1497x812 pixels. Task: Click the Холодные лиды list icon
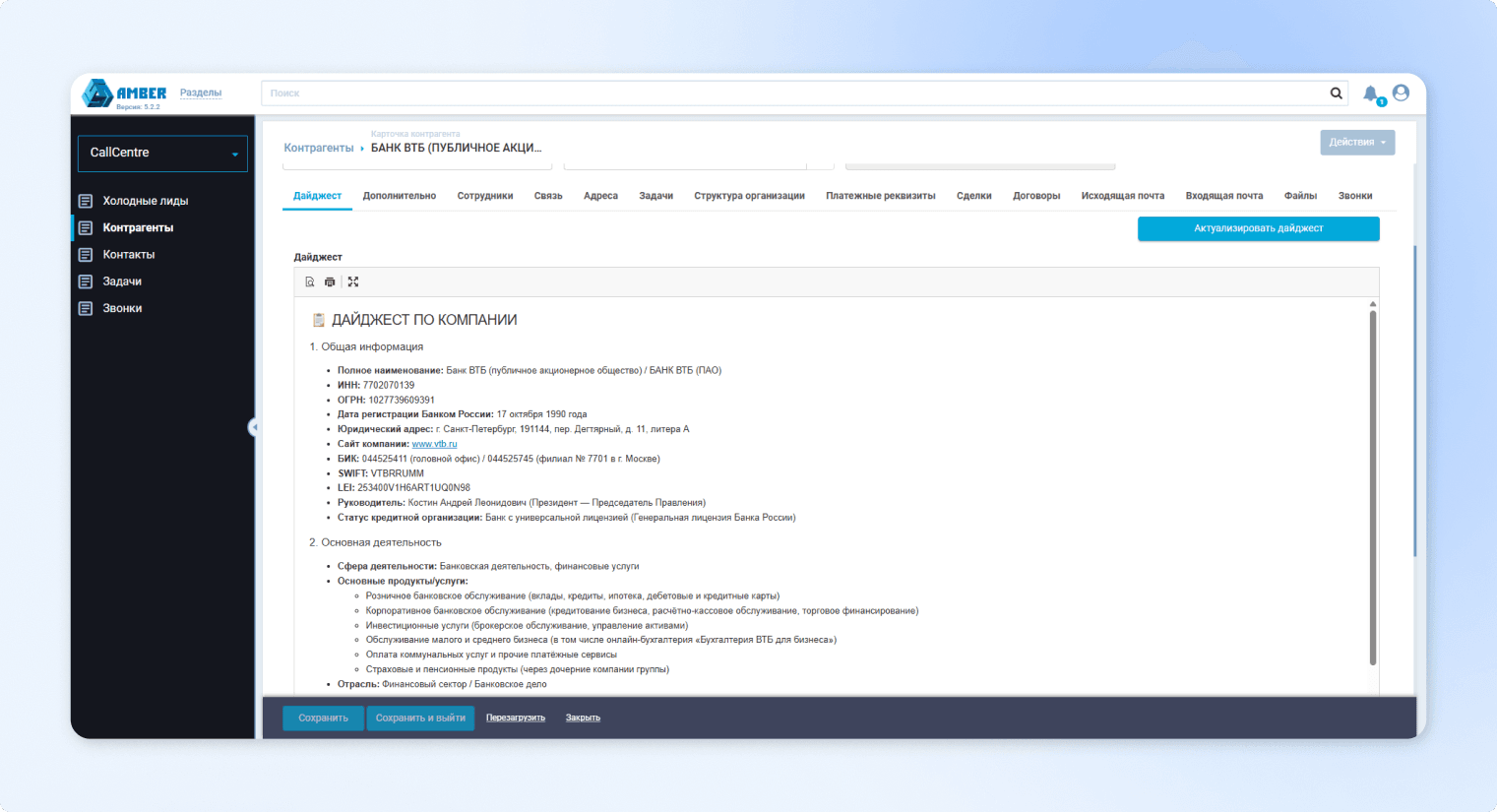[x=86, y=201]
